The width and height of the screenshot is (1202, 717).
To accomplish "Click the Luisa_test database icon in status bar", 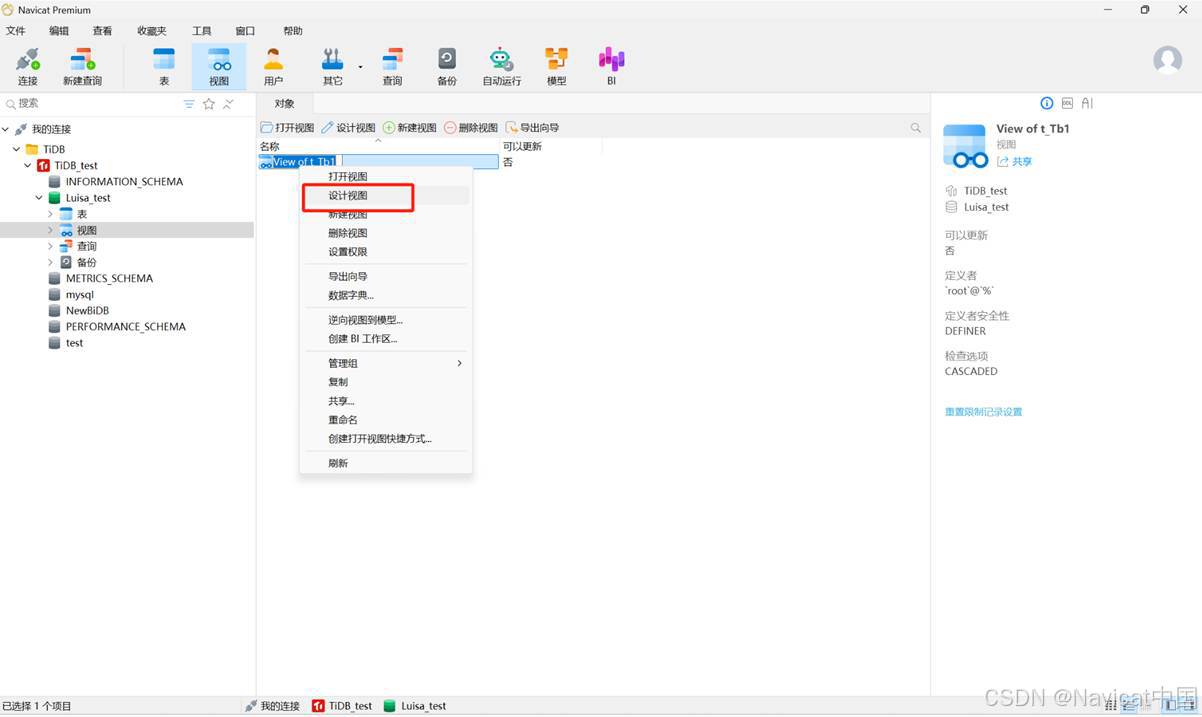I will click(x=390, y=706).
